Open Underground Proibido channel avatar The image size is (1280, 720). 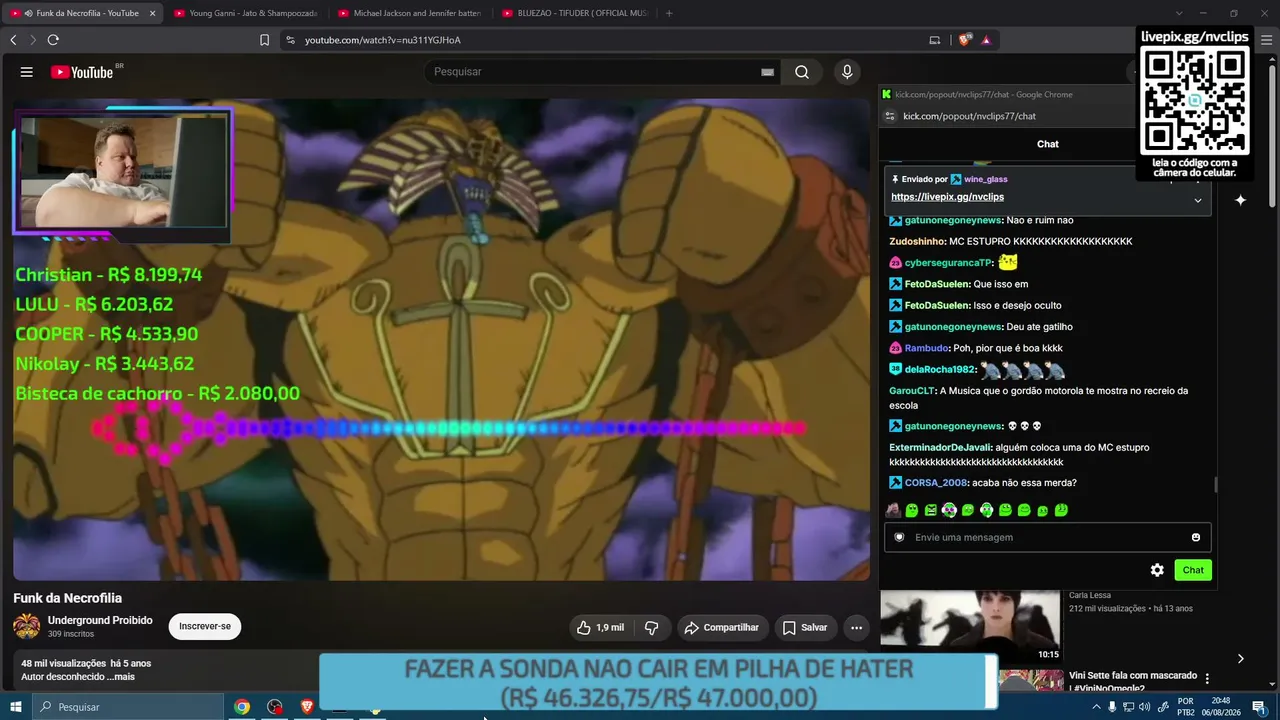[x=27, y=627]
